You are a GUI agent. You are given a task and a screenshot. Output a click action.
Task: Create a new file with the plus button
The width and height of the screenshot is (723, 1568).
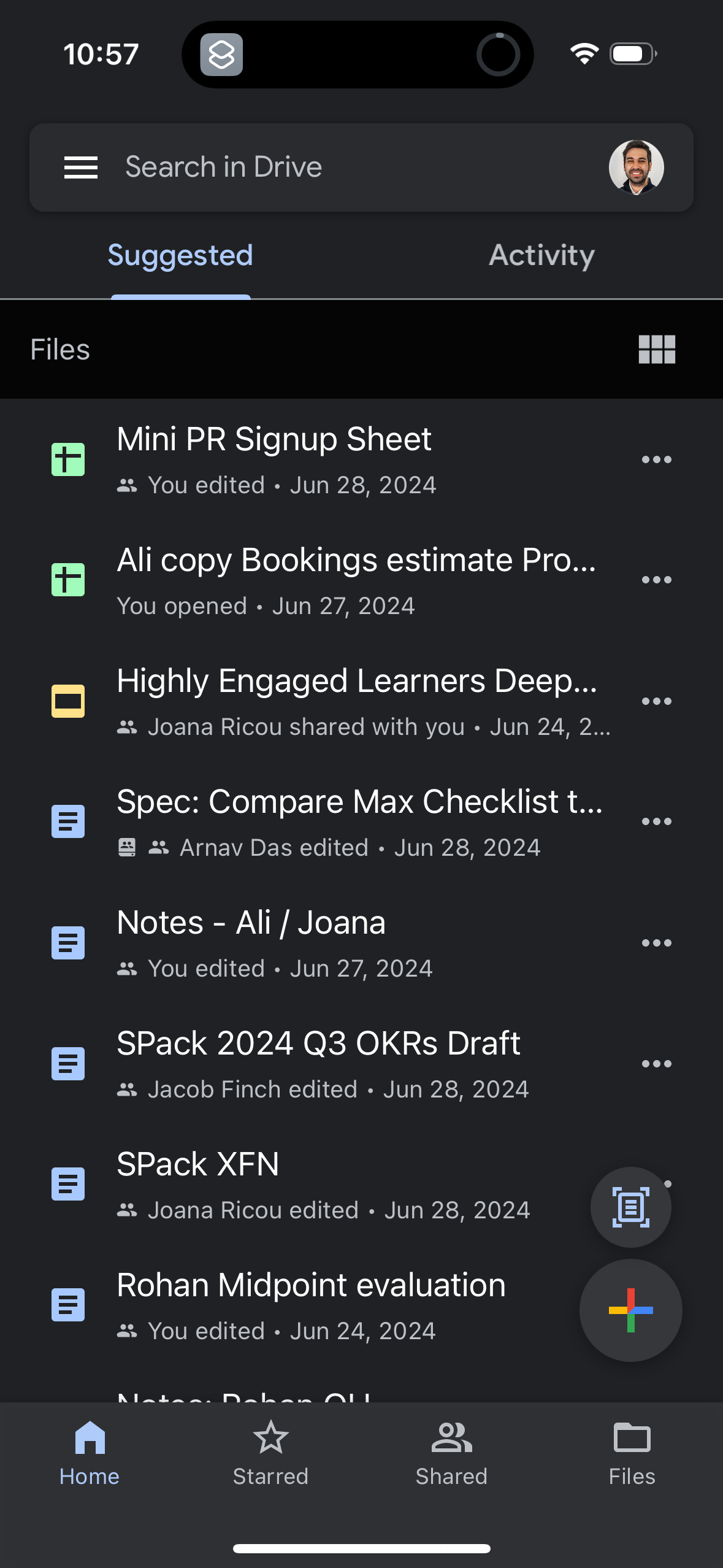tap(630, 1310)
